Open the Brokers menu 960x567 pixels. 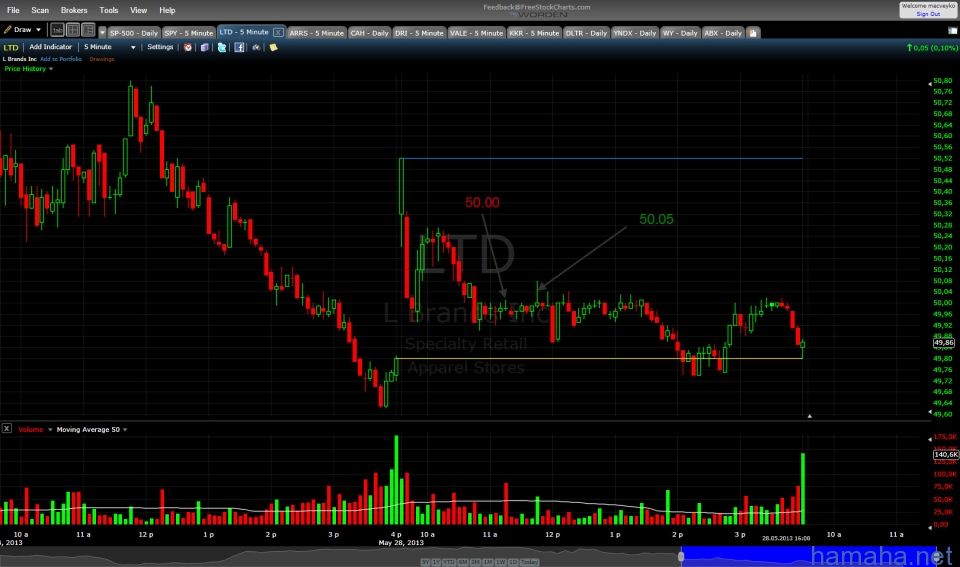pyautogui.click(x=74, y=10)
